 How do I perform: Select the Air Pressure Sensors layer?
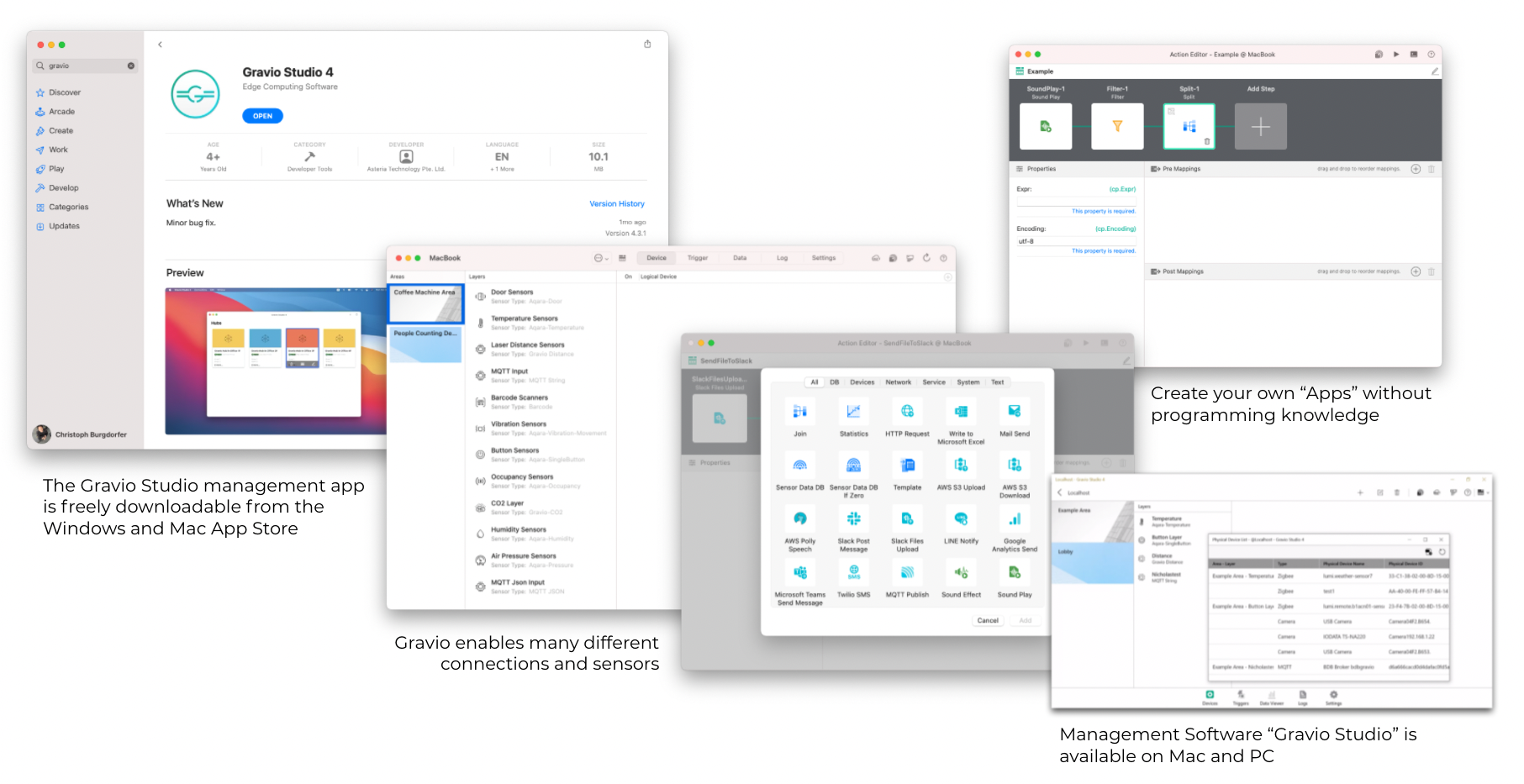[x=541, y=560]
